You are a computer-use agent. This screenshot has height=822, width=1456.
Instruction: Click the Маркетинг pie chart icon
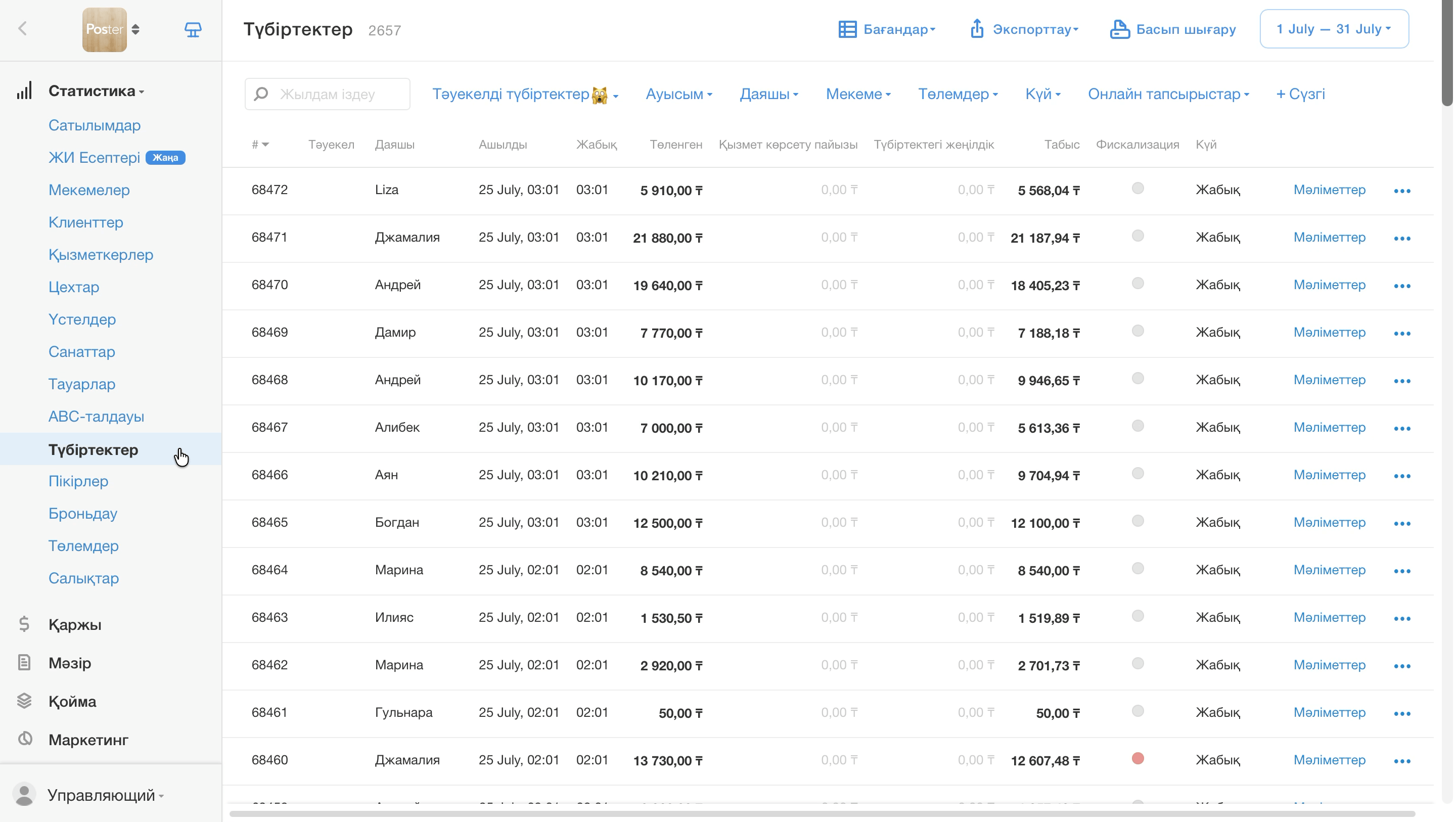tap(24, 739)
